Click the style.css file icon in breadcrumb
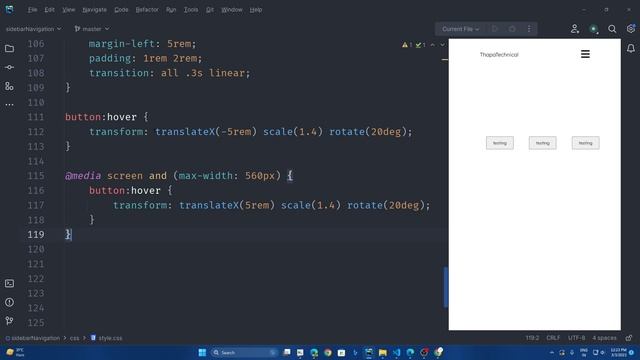Viewport: 640px width, 360px height. [93, 338]
